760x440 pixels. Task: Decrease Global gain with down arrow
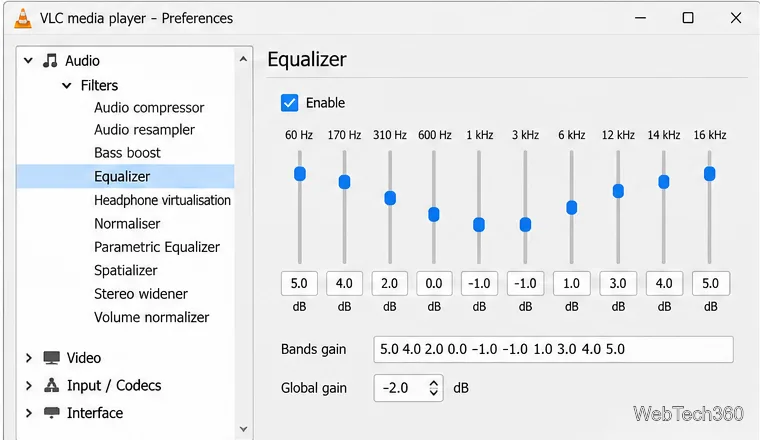[x=434, y=393]
